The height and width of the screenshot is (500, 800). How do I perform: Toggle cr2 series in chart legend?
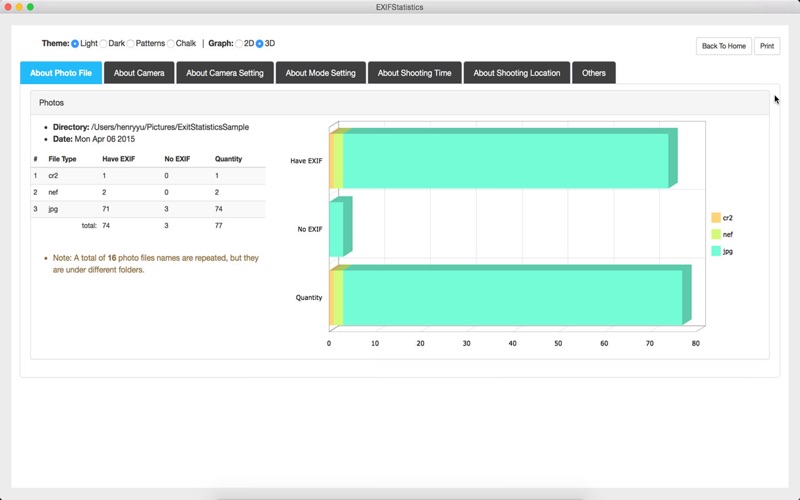click(722, 218)
